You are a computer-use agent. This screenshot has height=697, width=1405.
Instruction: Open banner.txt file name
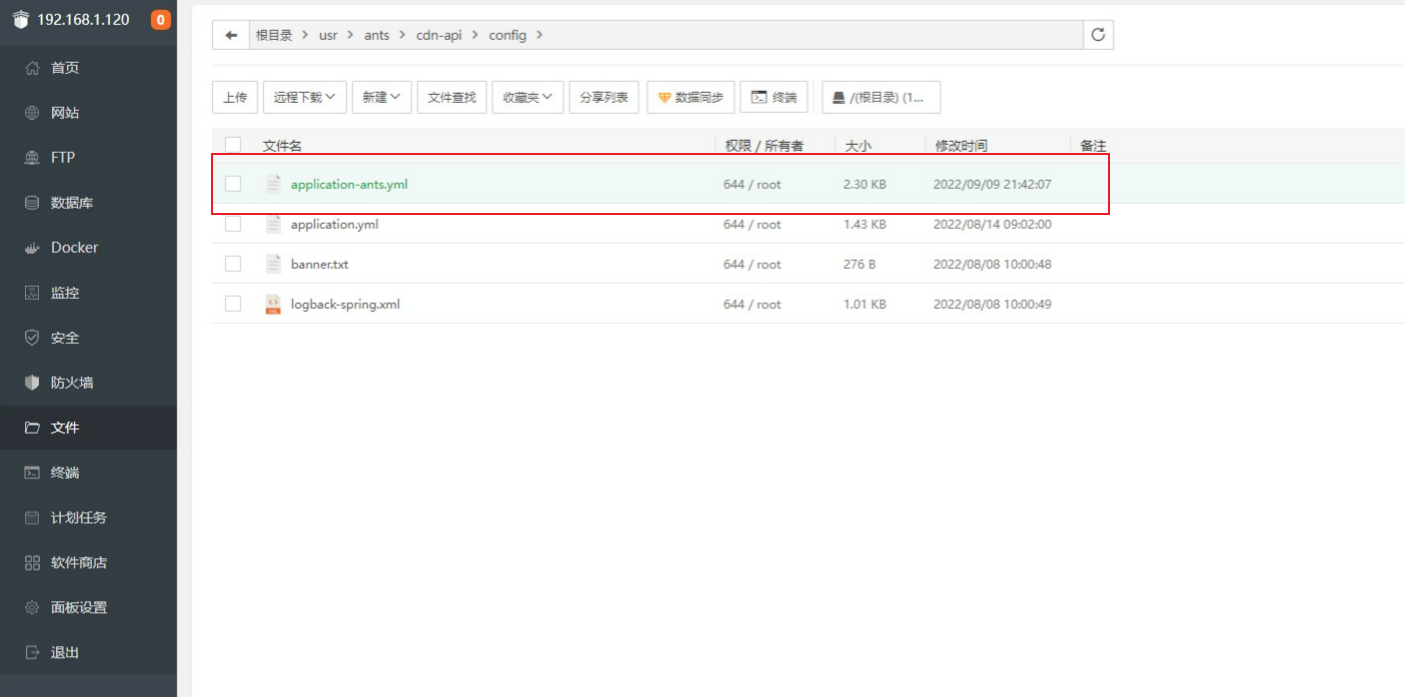[319, 264]
